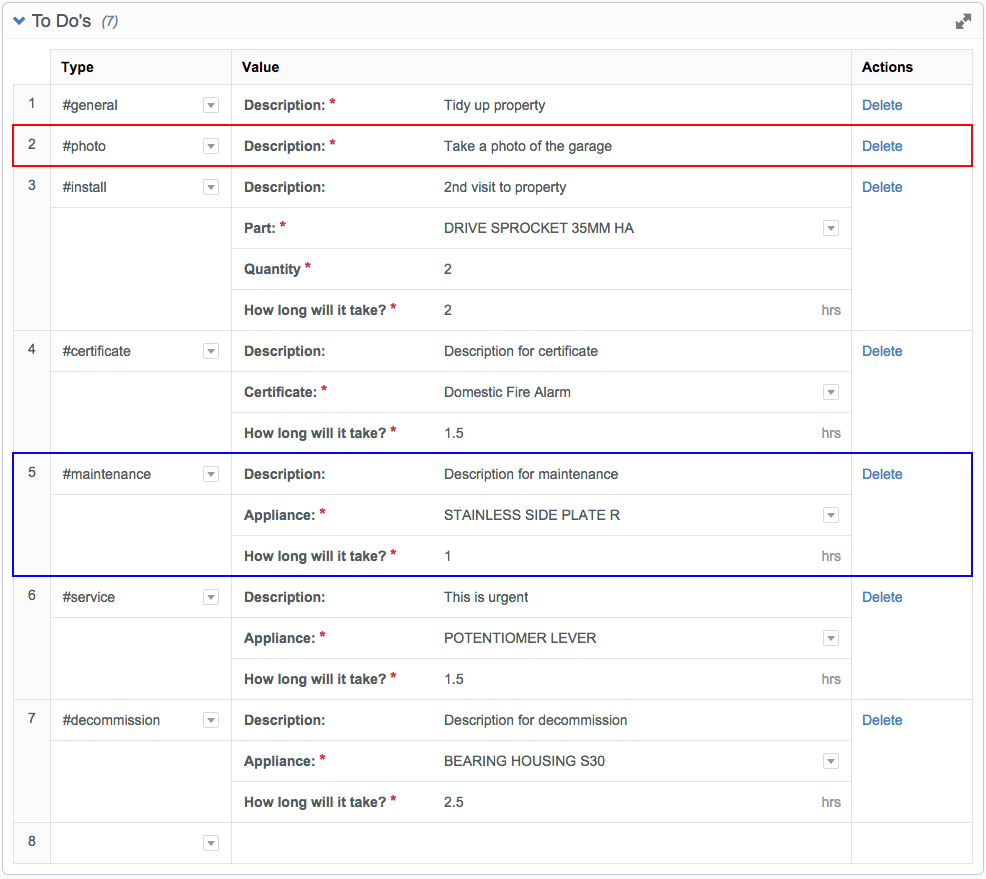Open Part dropdown showing DRIVE SPROCKET 35MM HA

tap(831, 228)
